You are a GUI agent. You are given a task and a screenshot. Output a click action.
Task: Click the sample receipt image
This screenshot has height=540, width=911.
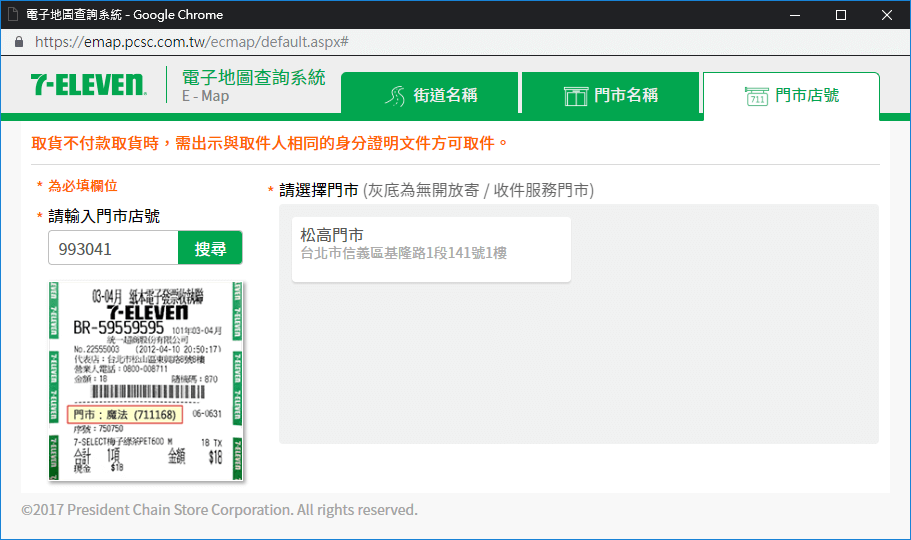pos(148,381)
